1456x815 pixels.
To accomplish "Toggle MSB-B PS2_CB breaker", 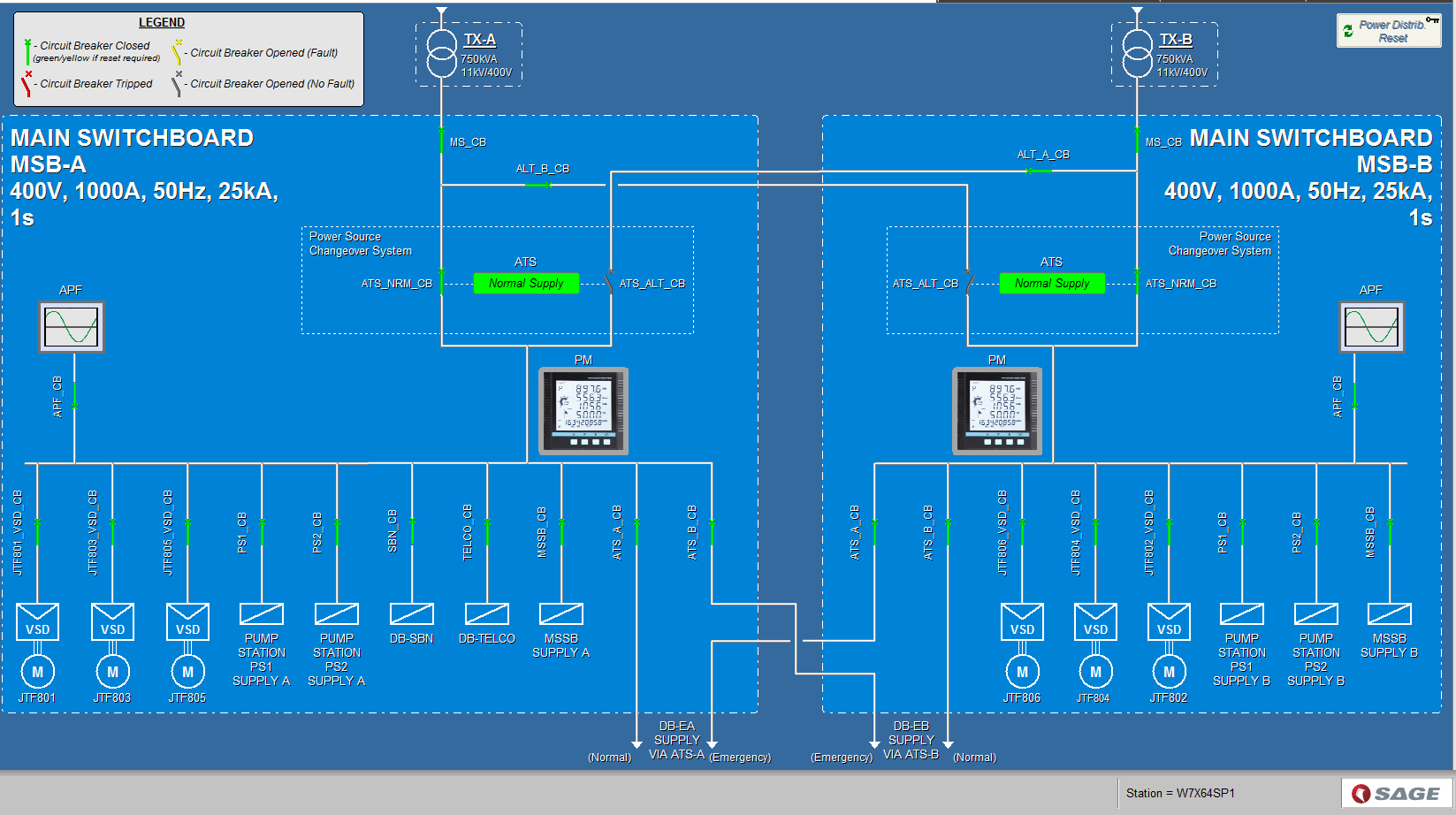I will (1316, 532).
